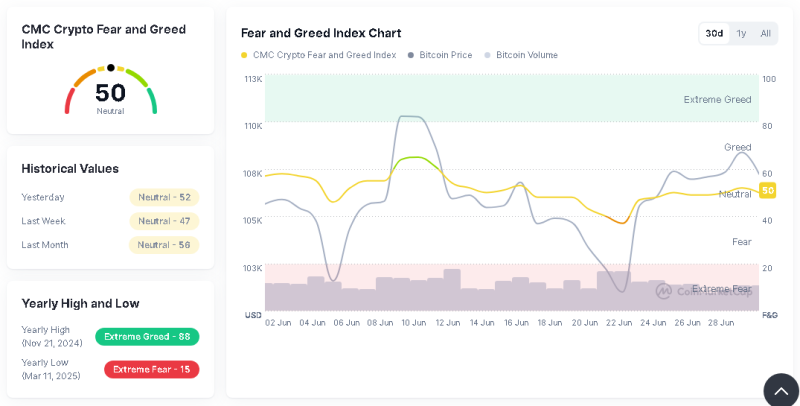Click the Extreme Greed zone label
This screenshot has height=406, width=800.
click(717, 99)
